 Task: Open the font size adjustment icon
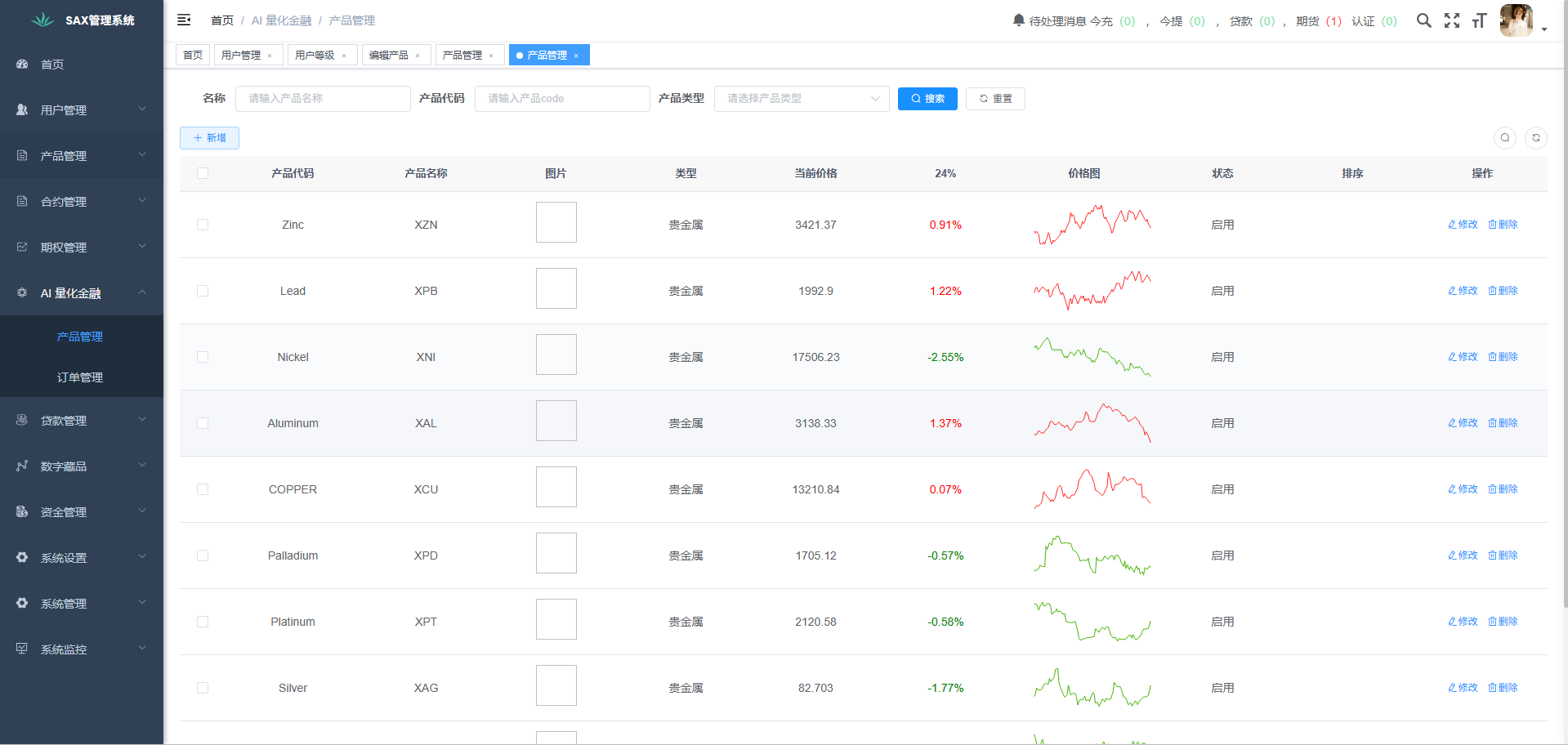pos(1479,20)
